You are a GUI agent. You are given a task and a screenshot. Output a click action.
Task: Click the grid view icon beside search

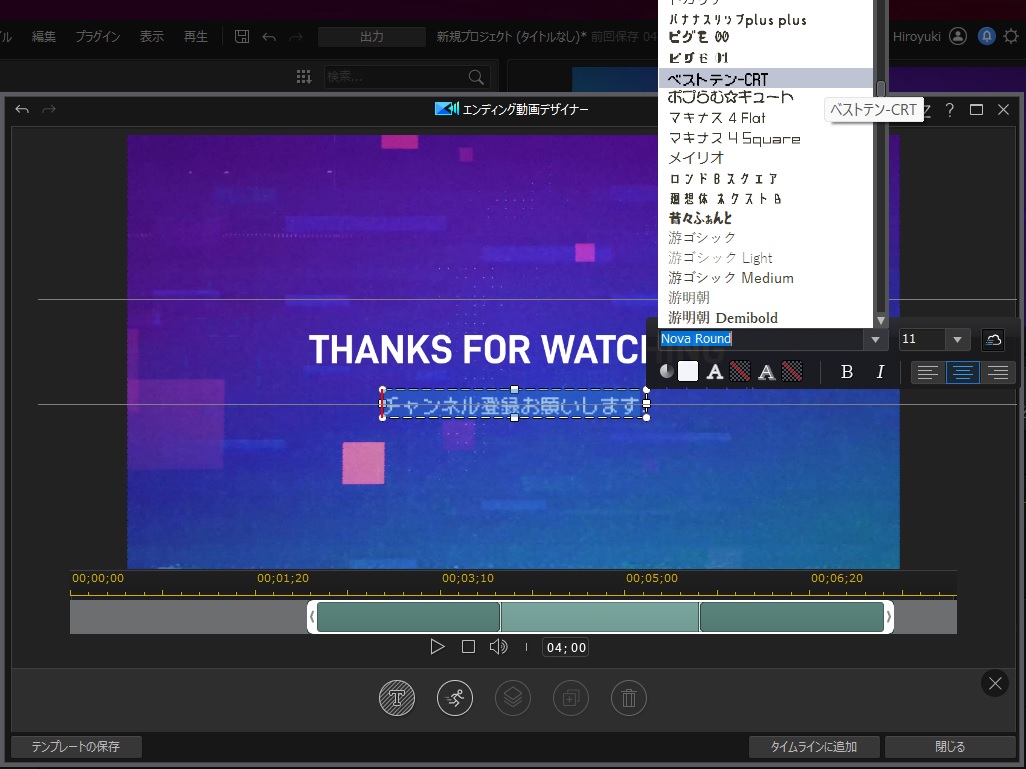pos(304,77)
